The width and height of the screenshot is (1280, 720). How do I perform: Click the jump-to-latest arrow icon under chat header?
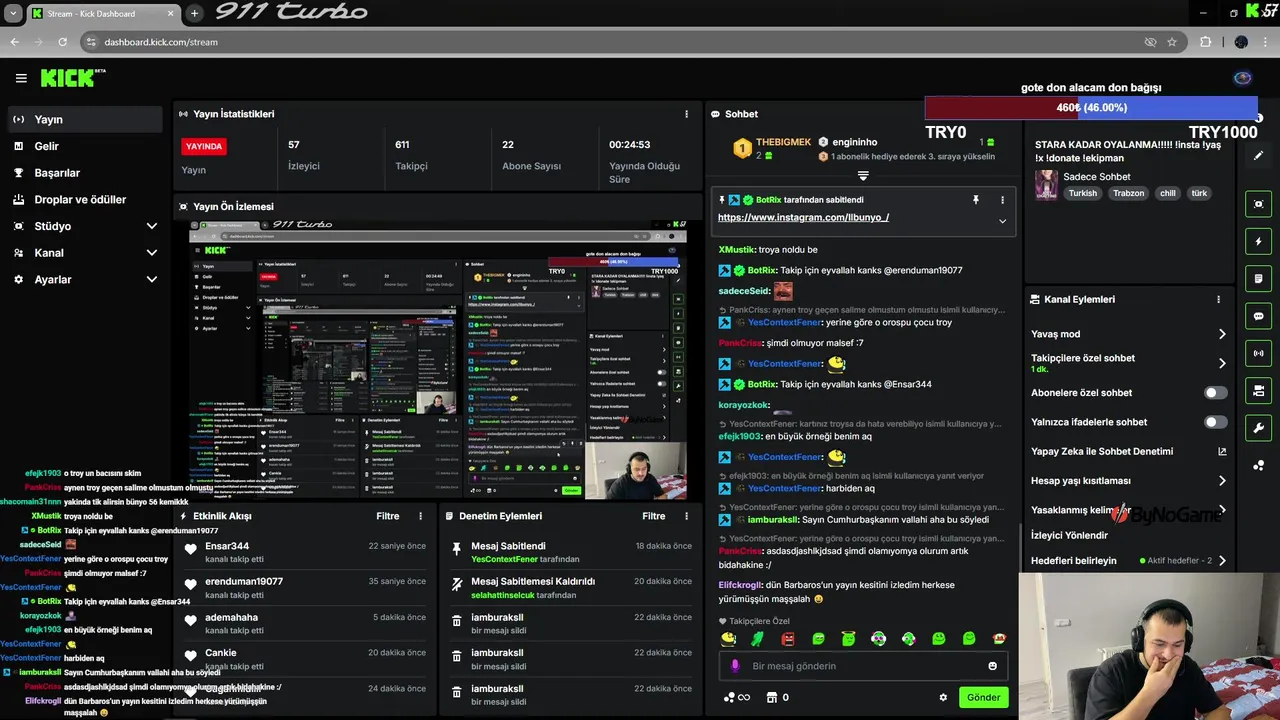[862, 175]
